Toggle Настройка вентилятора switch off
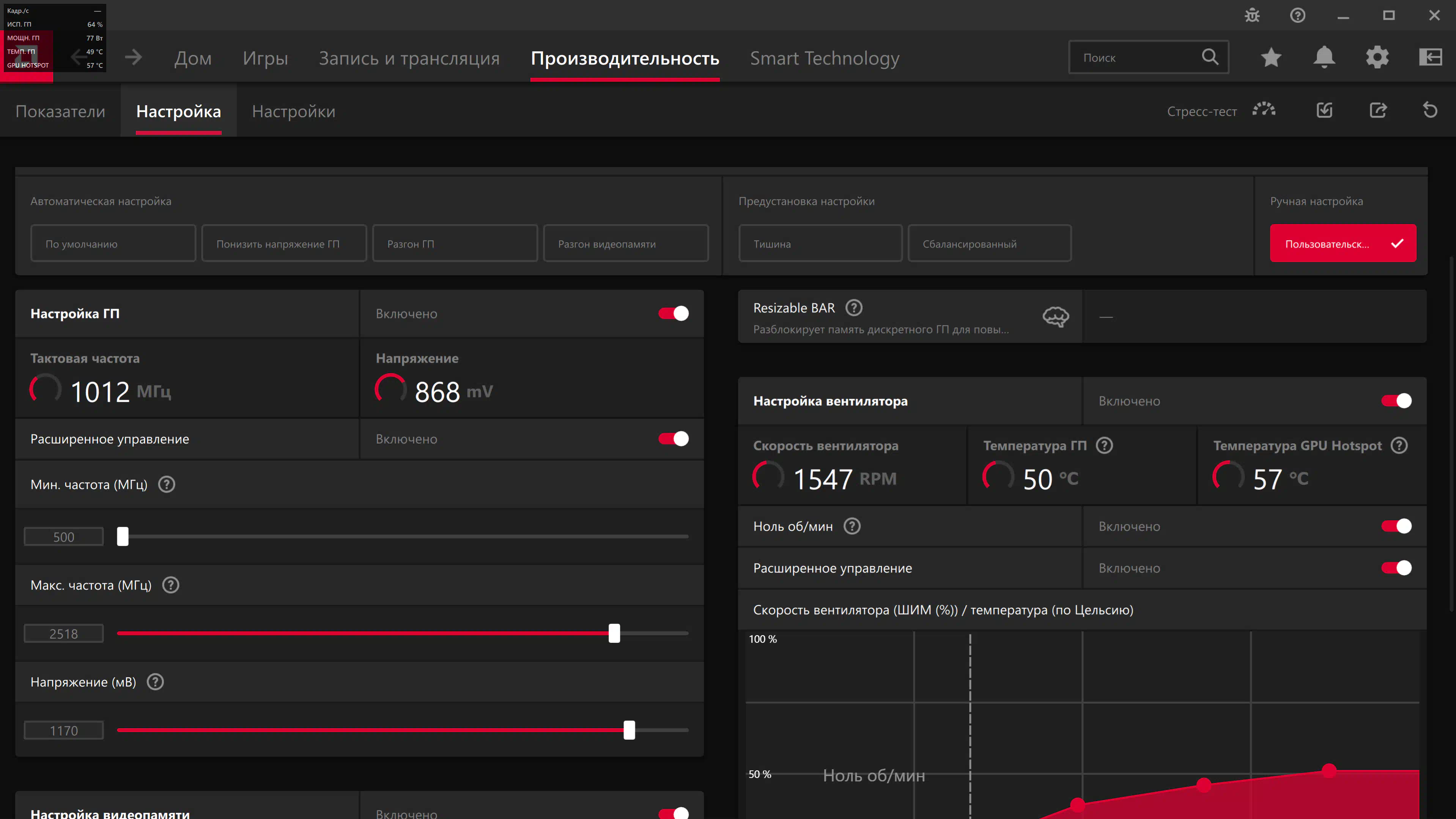This screenshot has height=819, width=1456. tap(1396, 401)
